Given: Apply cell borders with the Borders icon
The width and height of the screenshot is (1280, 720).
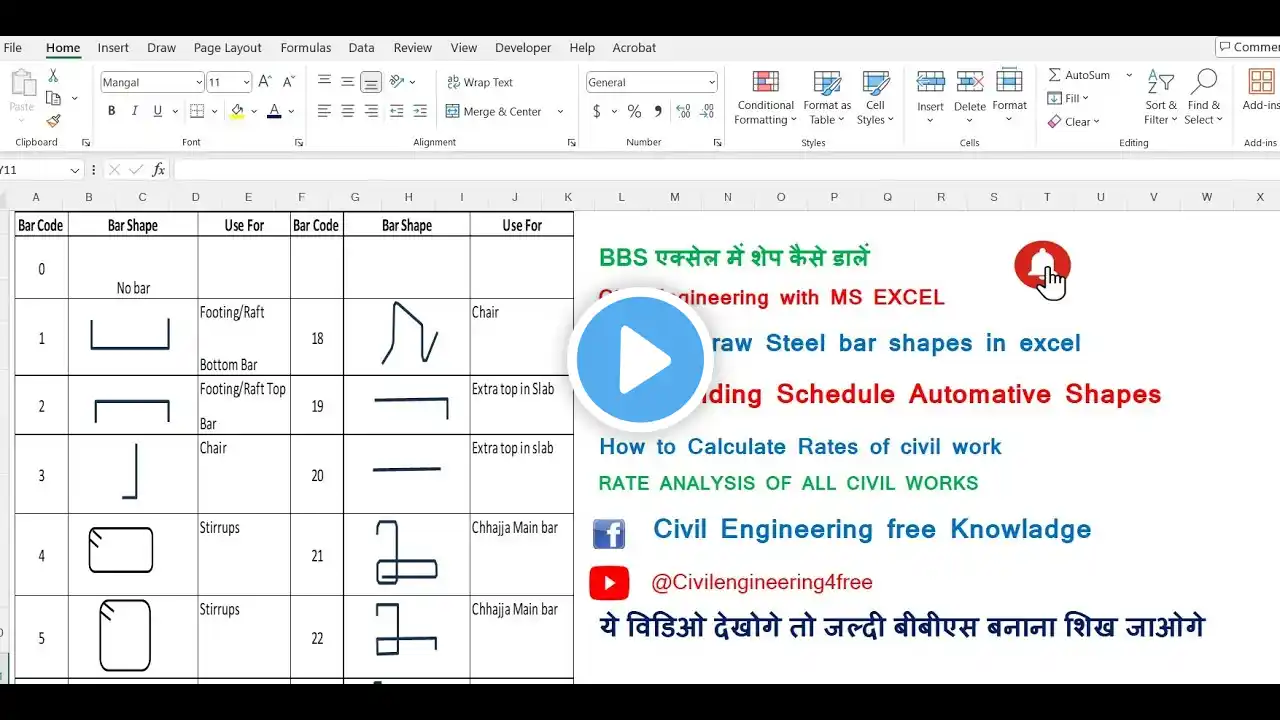Looking at the screenshot, I should click(197, 111).
